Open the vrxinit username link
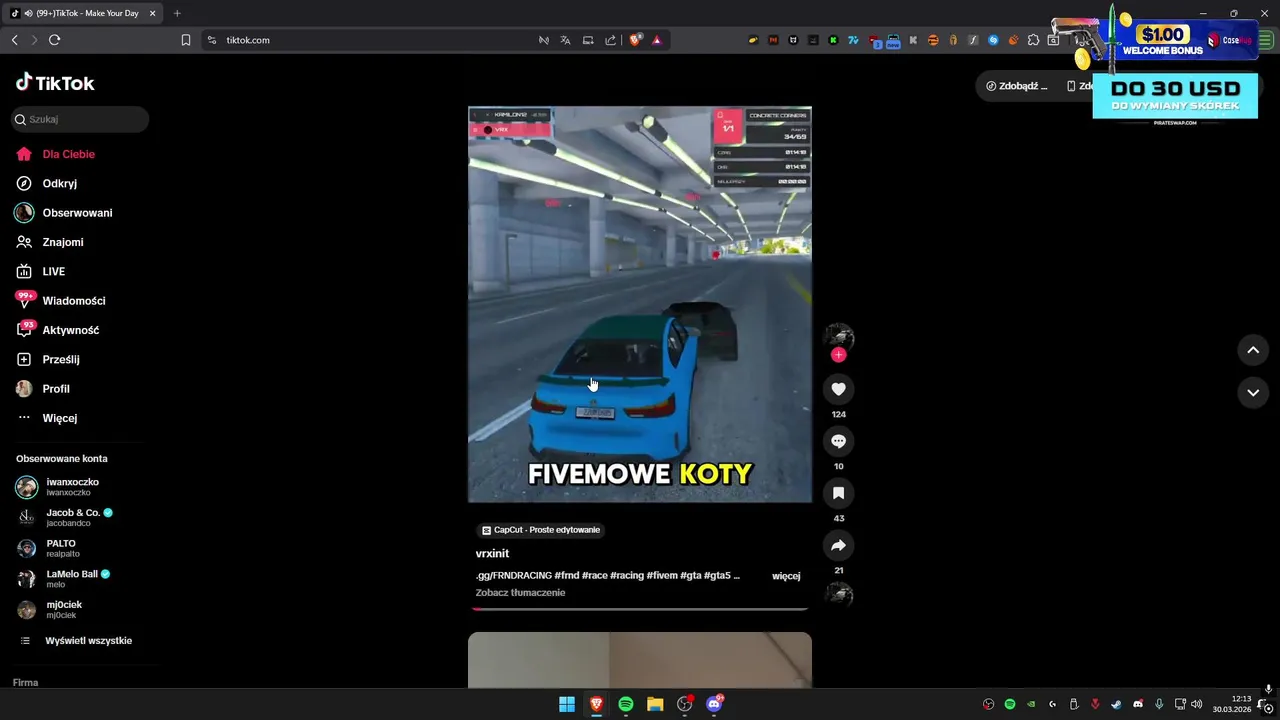This screenshot has height=720, width=1280. 492,553
